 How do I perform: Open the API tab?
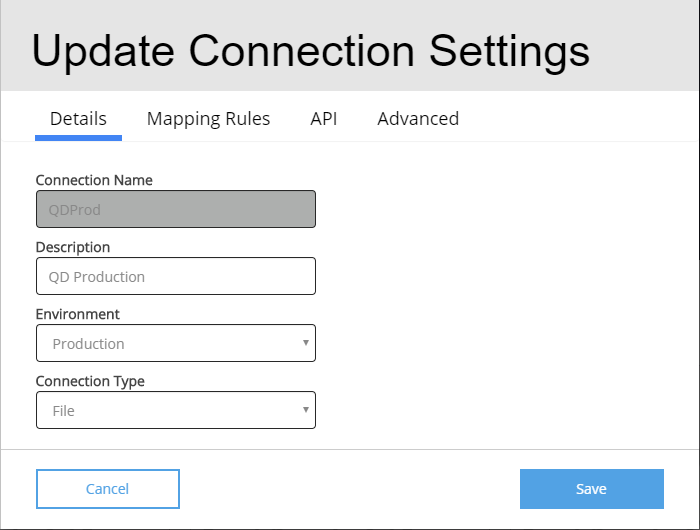click(324, 119)
